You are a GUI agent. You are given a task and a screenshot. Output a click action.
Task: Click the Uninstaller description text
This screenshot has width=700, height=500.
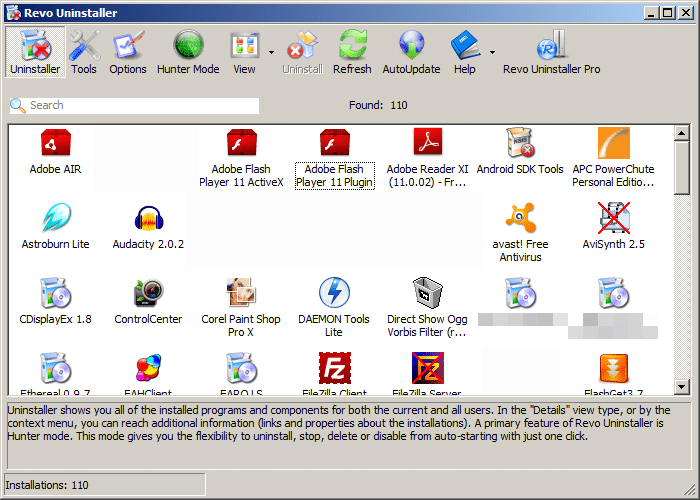point(339,423)
